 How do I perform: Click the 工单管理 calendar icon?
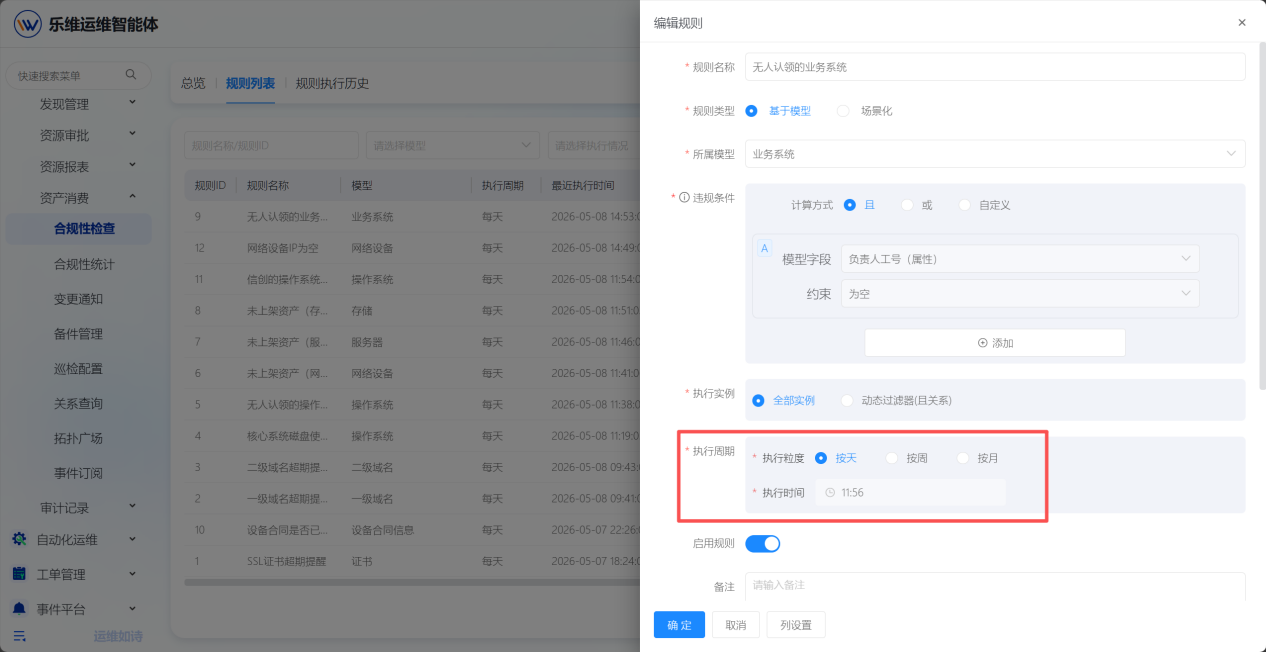19,574
